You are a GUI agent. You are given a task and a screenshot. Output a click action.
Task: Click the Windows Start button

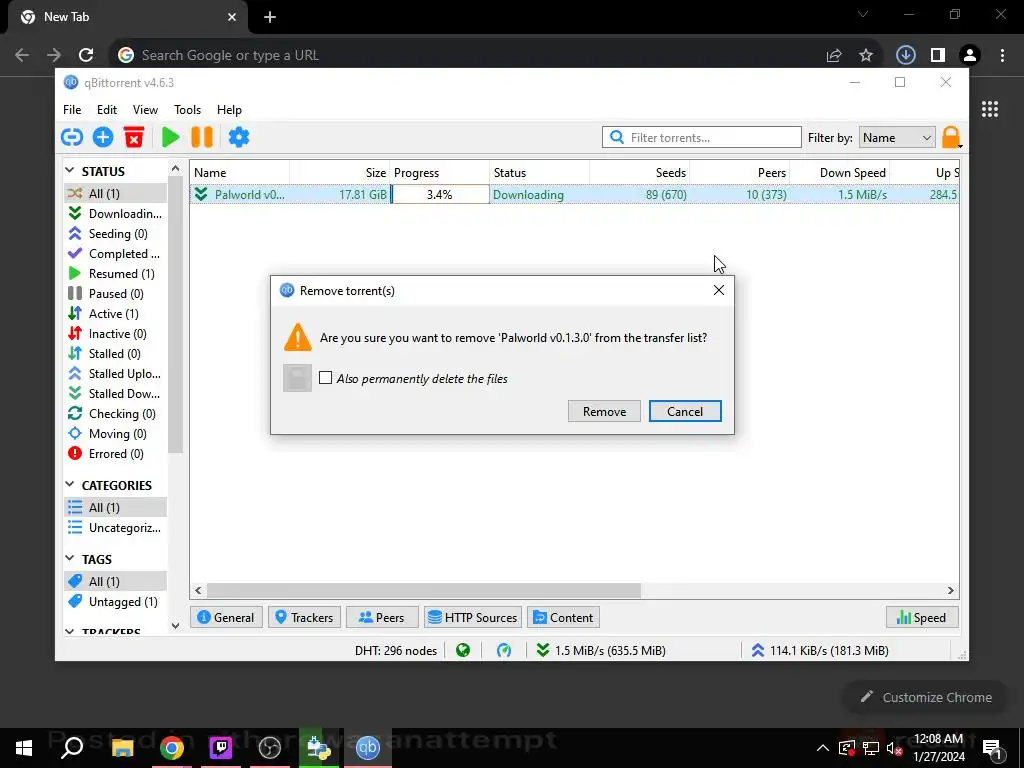(24, 748)
